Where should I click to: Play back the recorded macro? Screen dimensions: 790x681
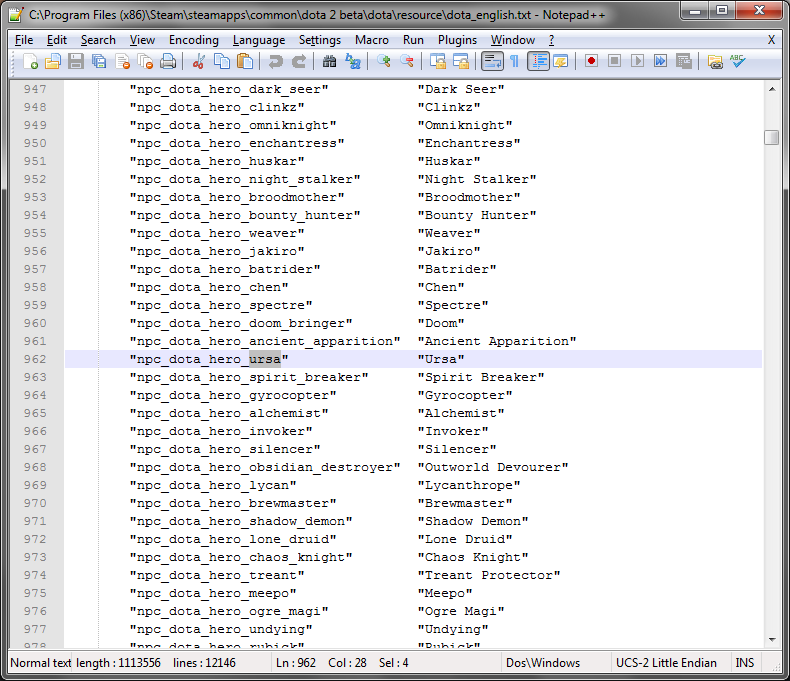coord(638,61)
